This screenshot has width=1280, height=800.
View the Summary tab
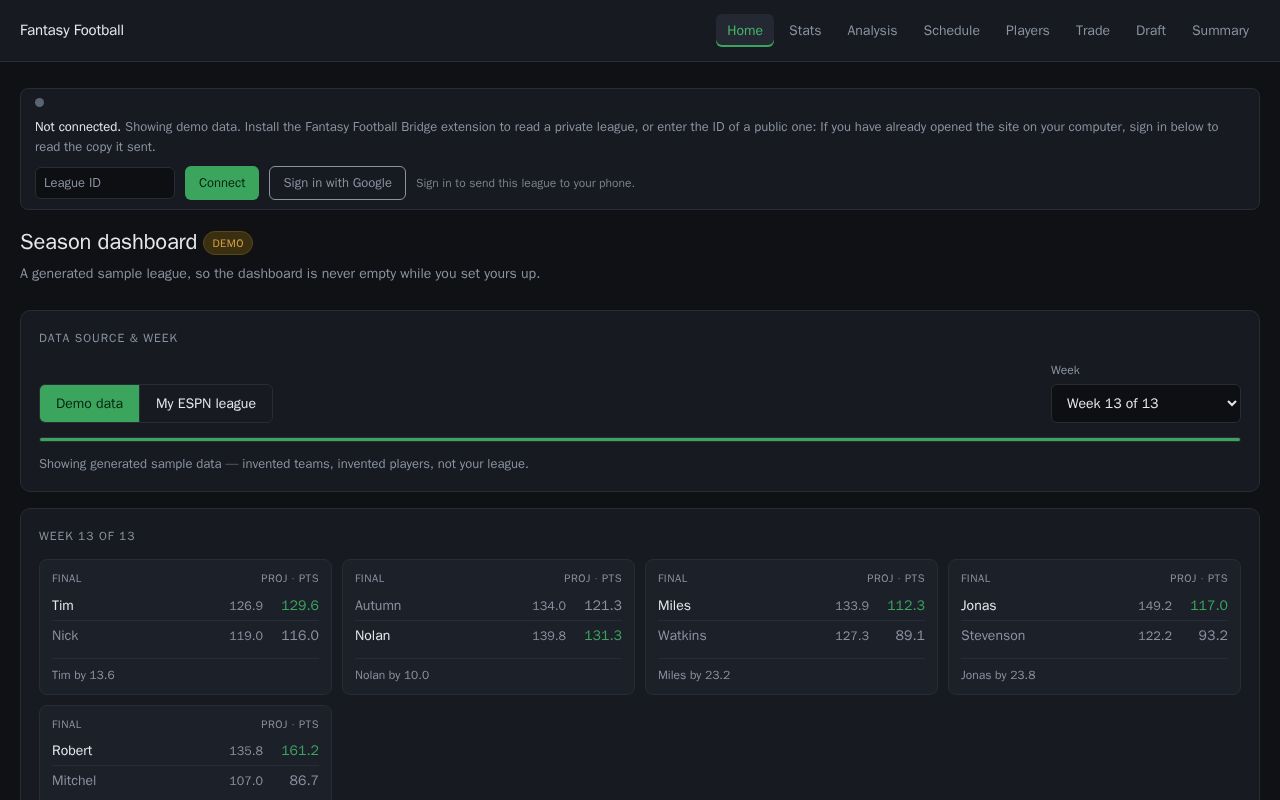(x=1220, y=30)
